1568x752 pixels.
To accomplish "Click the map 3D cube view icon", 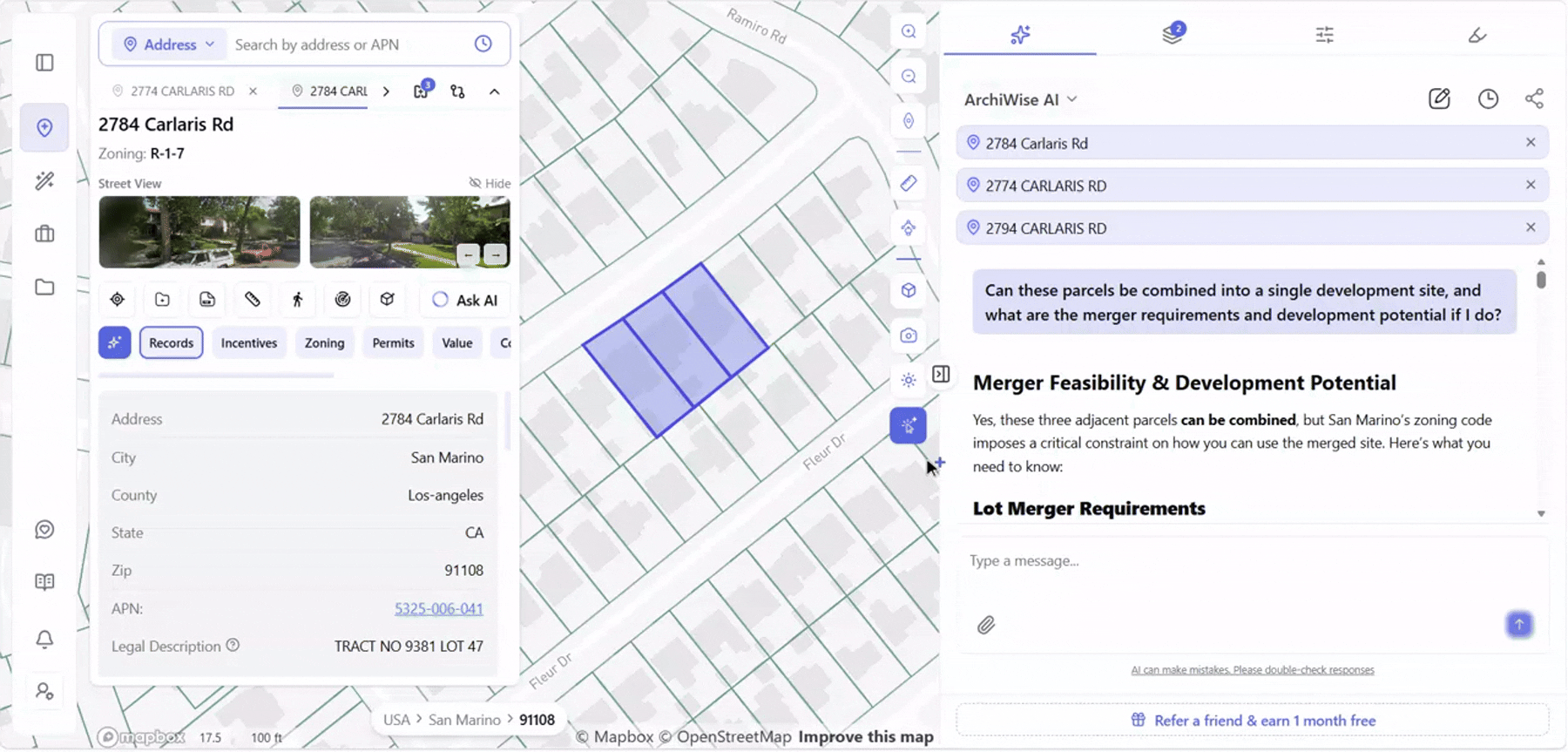I will [909, 290].
